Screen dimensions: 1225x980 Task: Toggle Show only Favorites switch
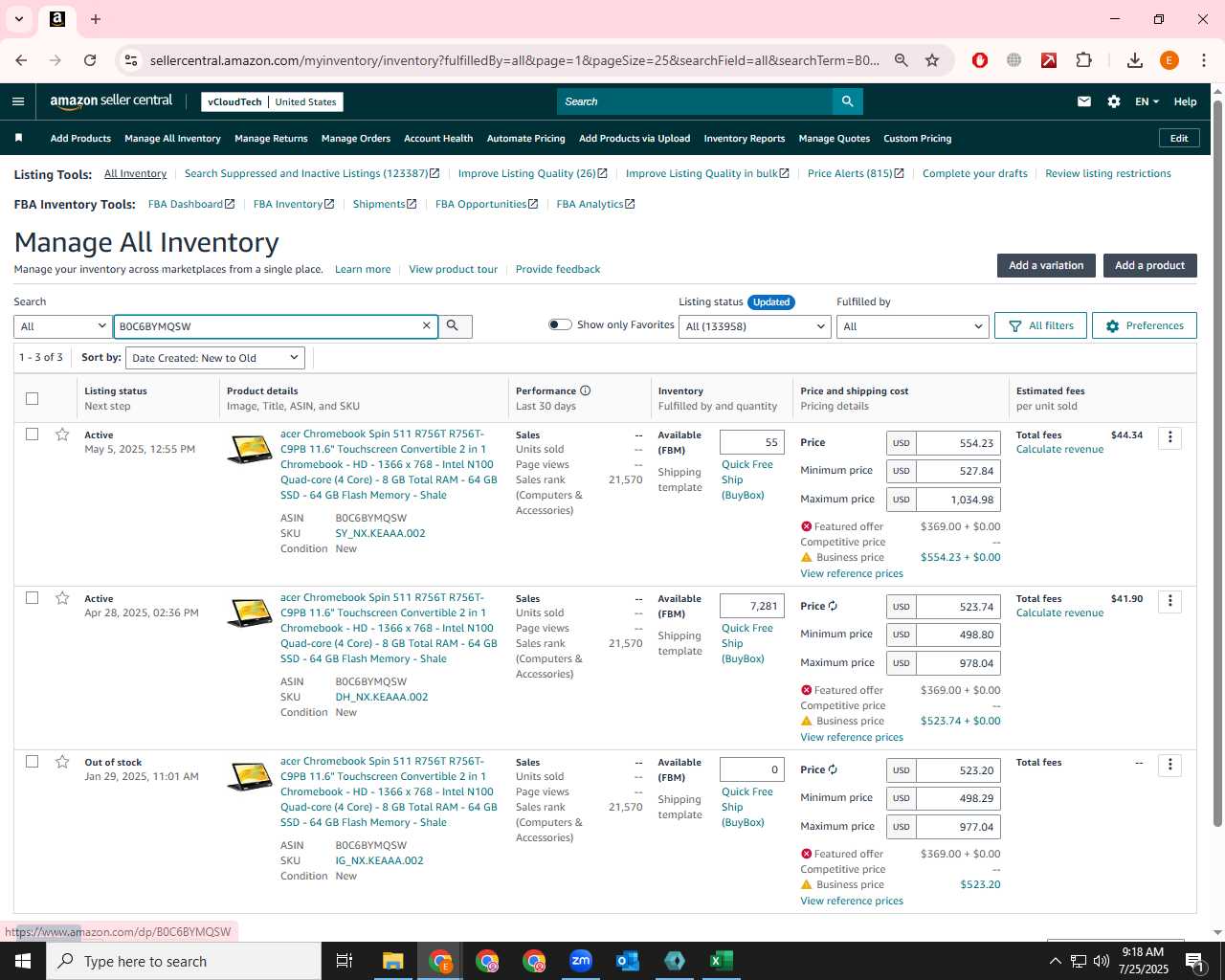560,324
